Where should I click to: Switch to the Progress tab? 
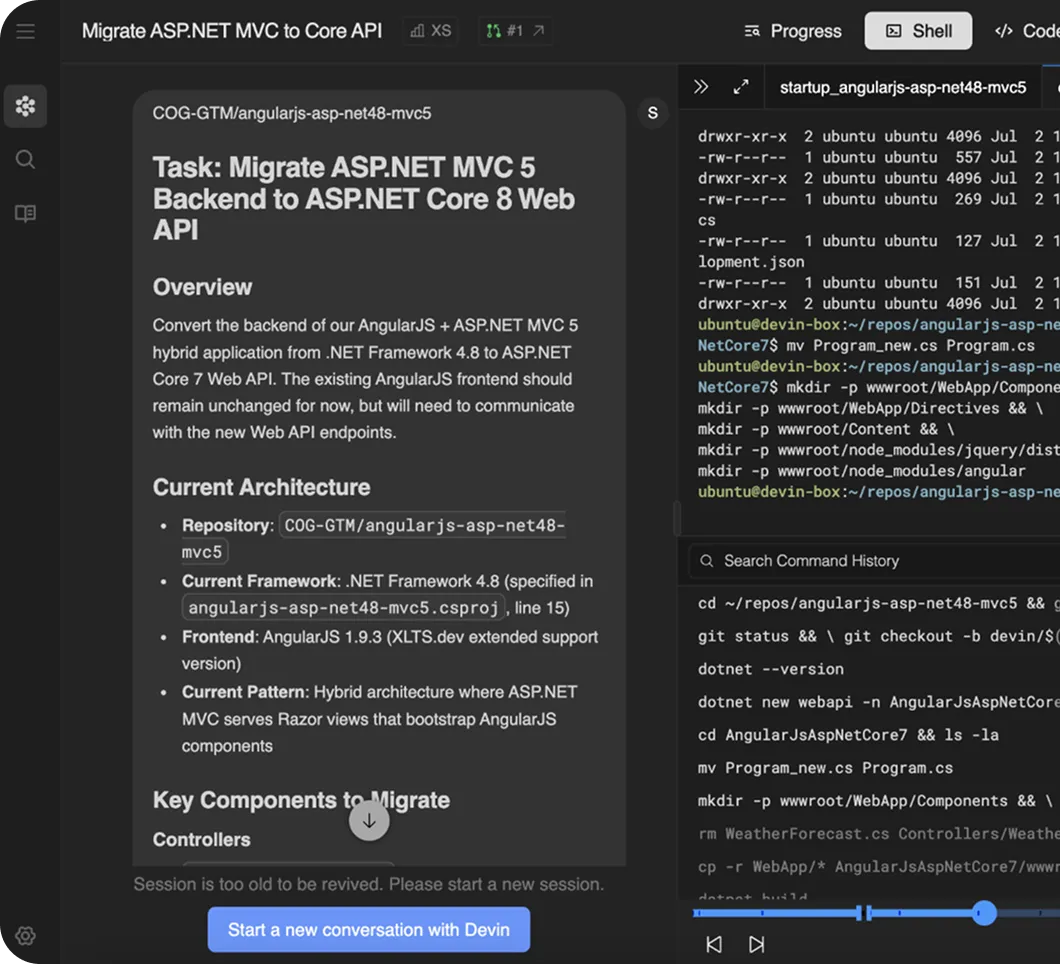[793, 31]
